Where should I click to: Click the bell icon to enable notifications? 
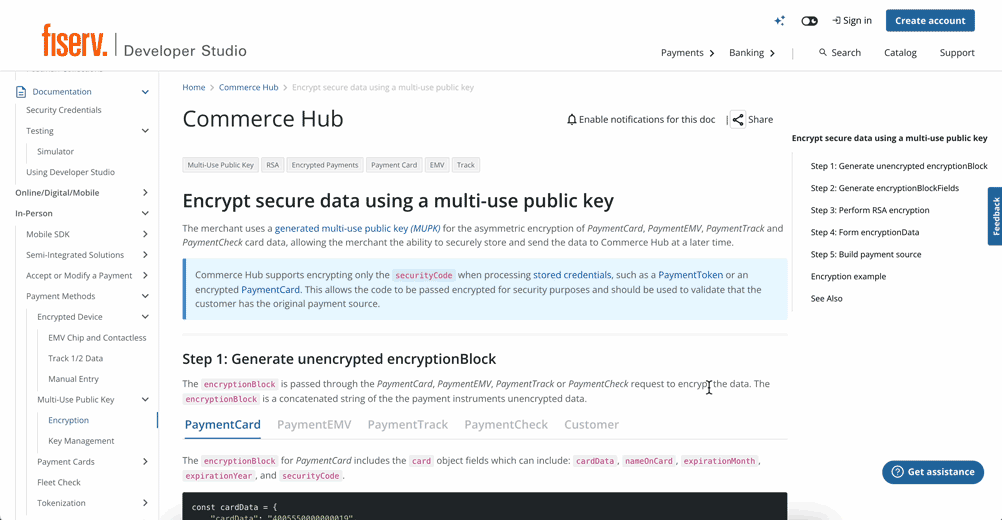point(572,120)
